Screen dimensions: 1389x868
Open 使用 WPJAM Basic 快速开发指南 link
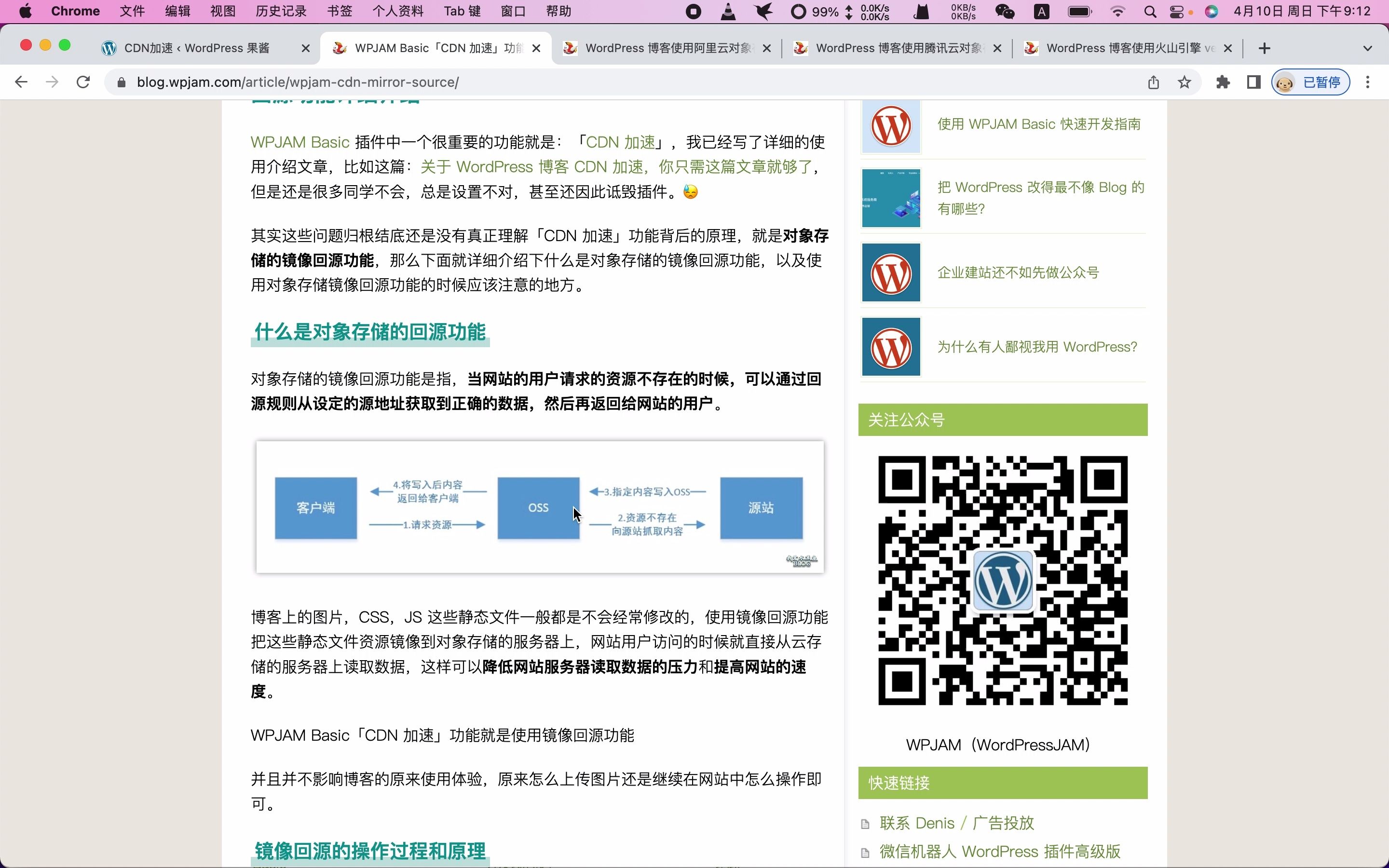tap(1039, 124)
